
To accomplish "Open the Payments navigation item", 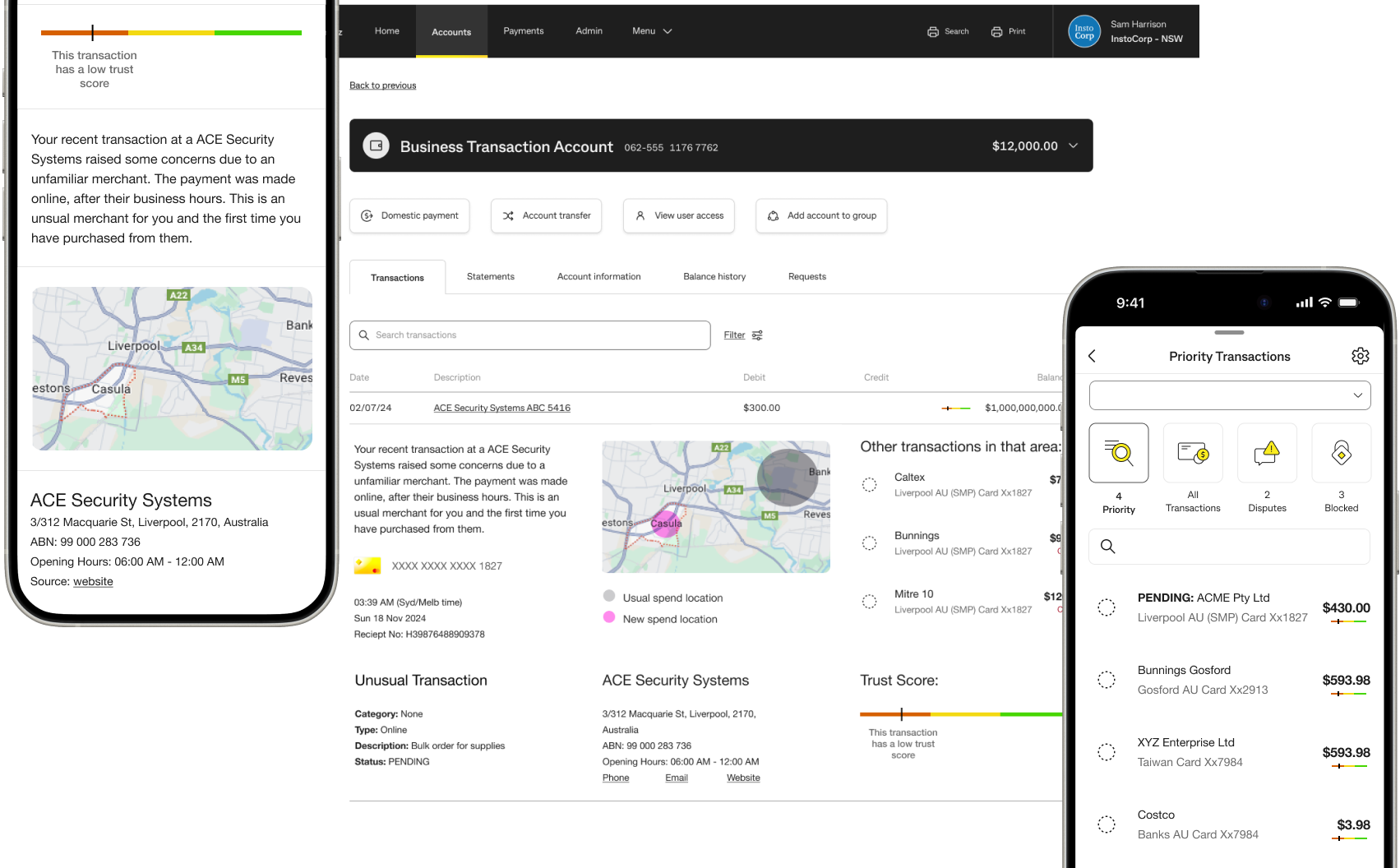I will tap(524, 31).
